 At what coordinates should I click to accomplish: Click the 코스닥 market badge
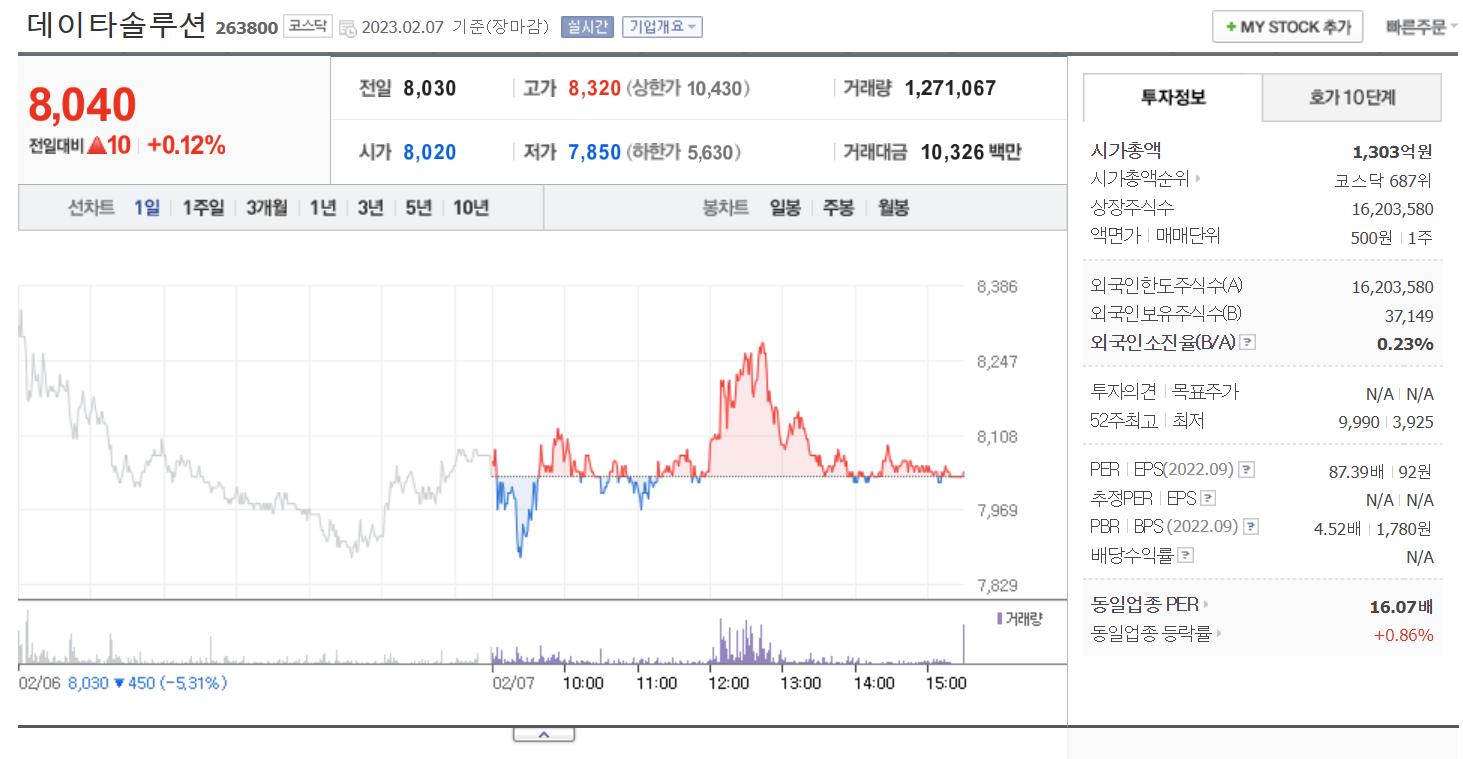coord(307,27)
